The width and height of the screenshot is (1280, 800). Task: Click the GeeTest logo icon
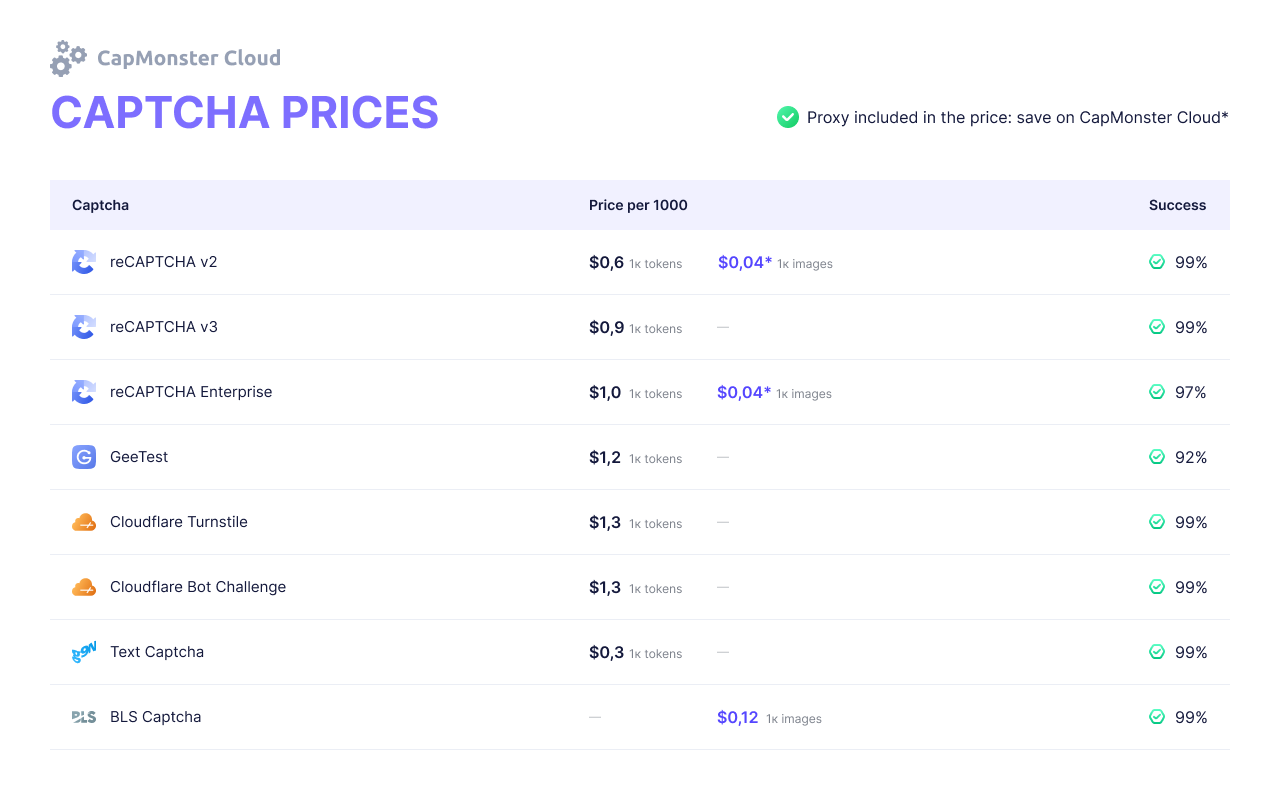coord(84,457)
